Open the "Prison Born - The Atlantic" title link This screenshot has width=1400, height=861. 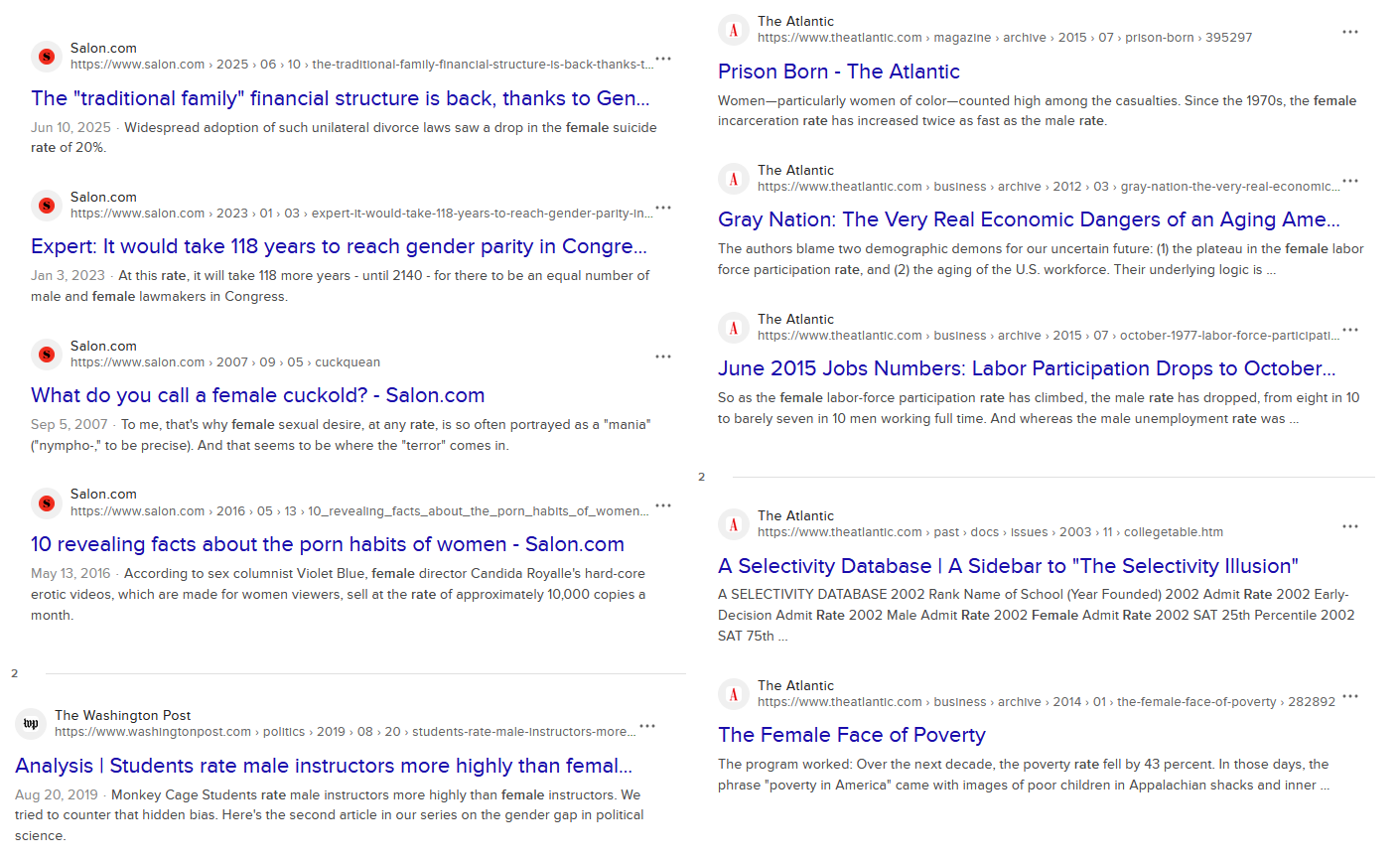pyautogui.click(x=839, y=72)
